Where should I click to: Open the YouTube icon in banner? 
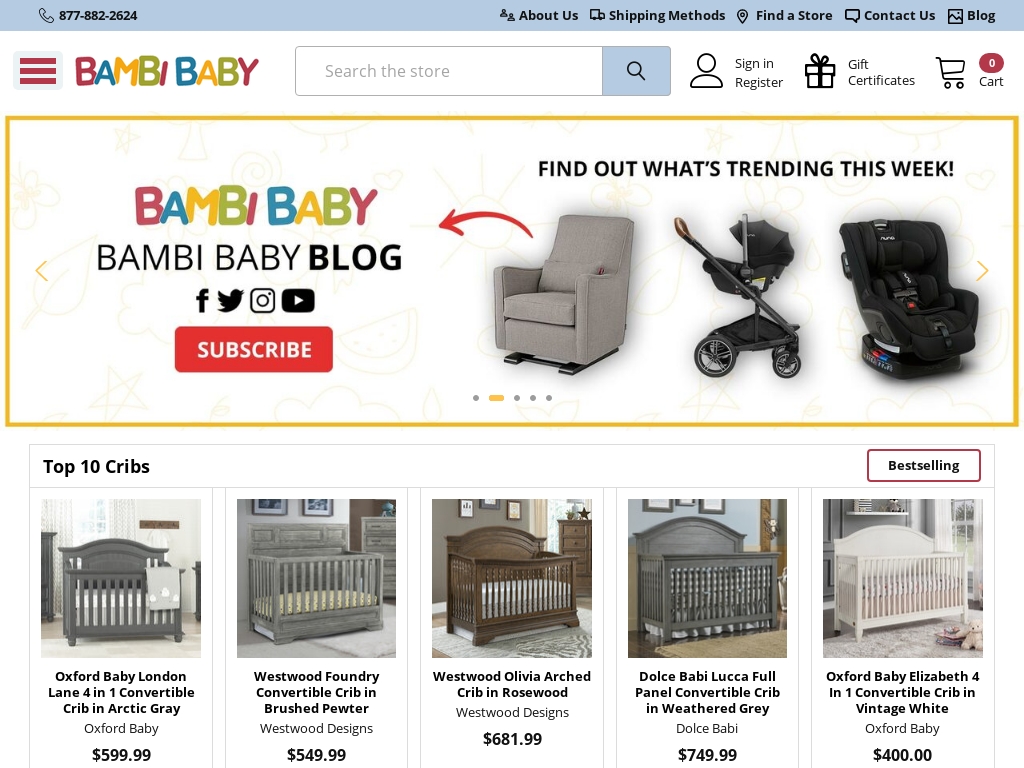point(298,300)
